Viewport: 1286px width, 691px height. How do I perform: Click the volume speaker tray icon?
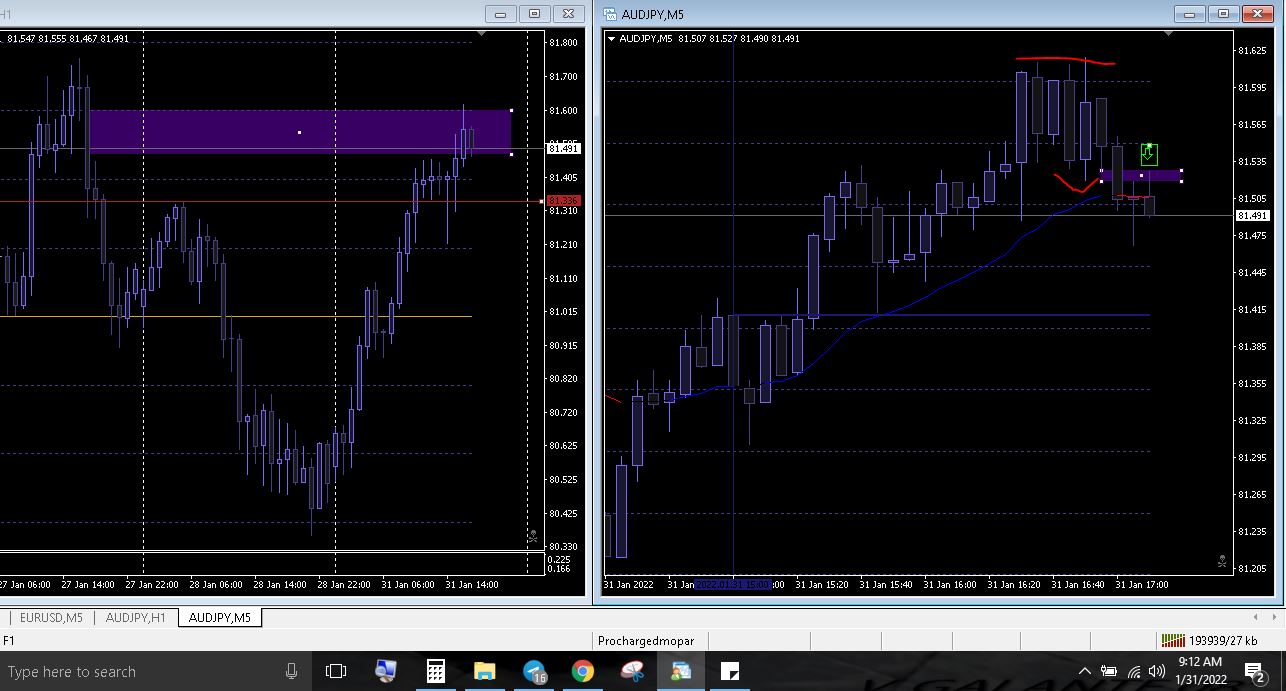tap(1157, 671)
